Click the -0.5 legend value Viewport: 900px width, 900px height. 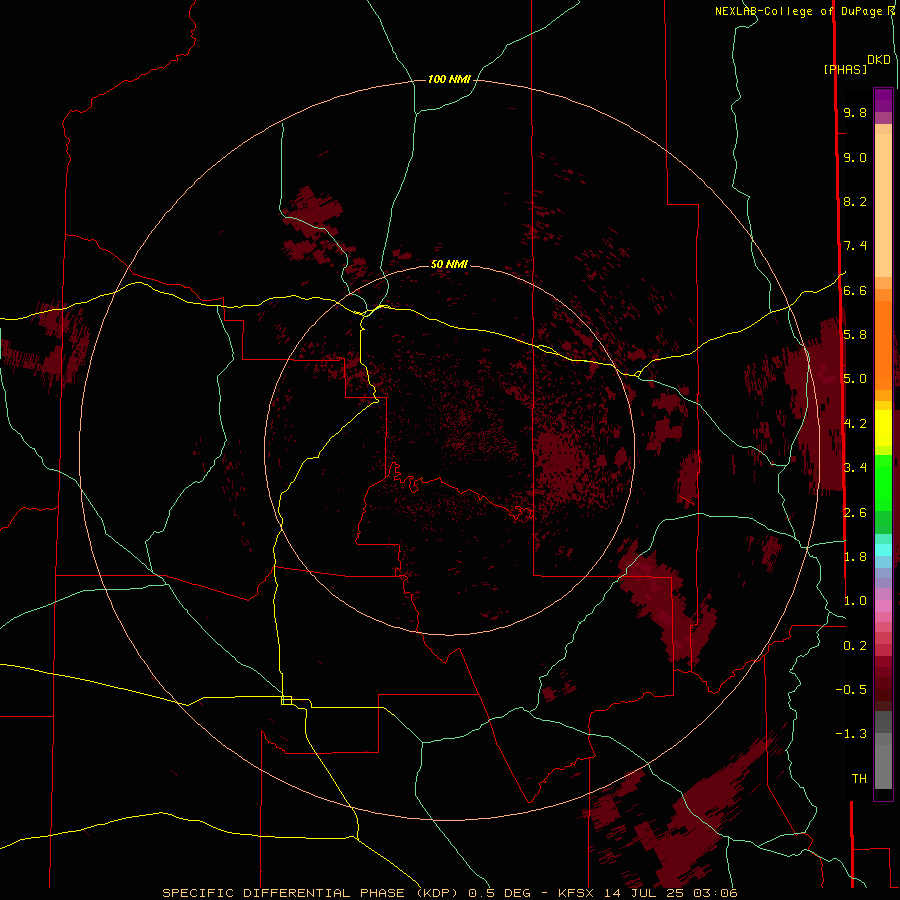pyautogui.click(x=851, y=690)
